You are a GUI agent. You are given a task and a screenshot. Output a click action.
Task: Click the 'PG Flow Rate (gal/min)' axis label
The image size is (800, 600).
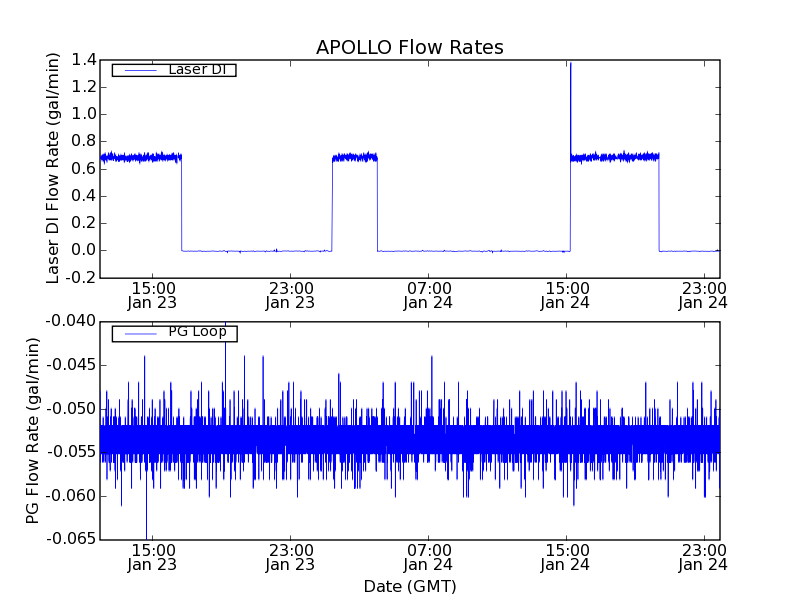pyautogui.click(x=32, y=431)
